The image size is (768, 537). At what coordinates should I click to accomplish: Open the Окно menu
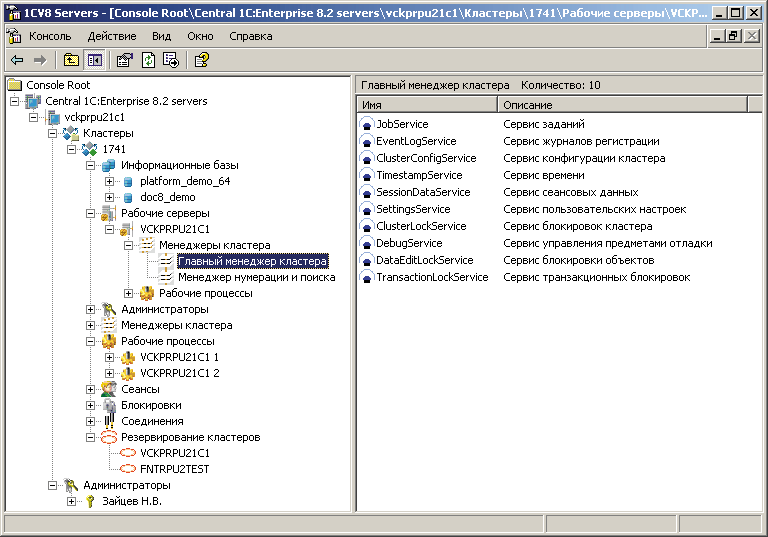(x=200, y=36)
